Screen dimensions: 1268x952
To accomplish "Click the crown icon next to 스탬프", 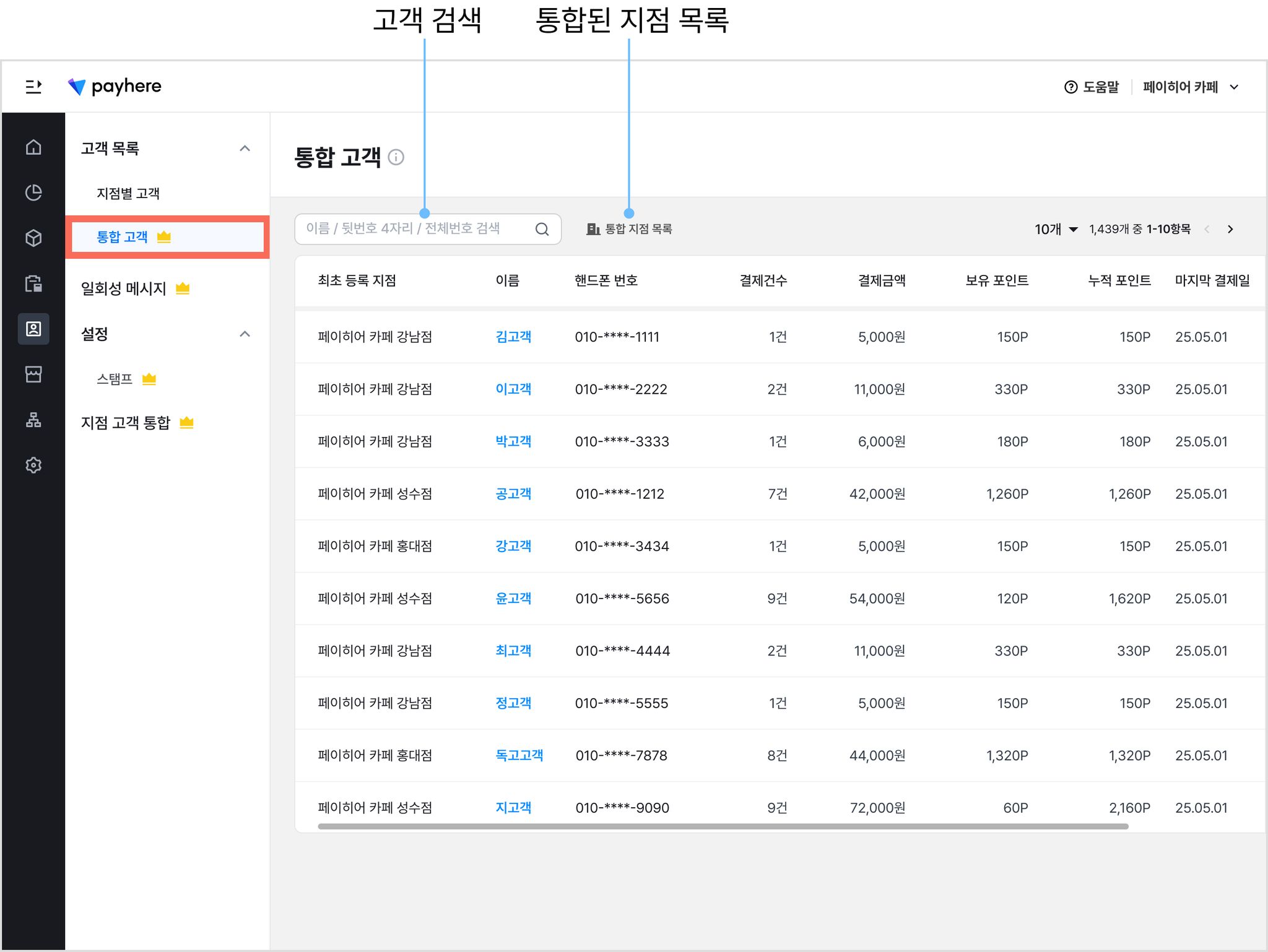I will click(149, 379).
